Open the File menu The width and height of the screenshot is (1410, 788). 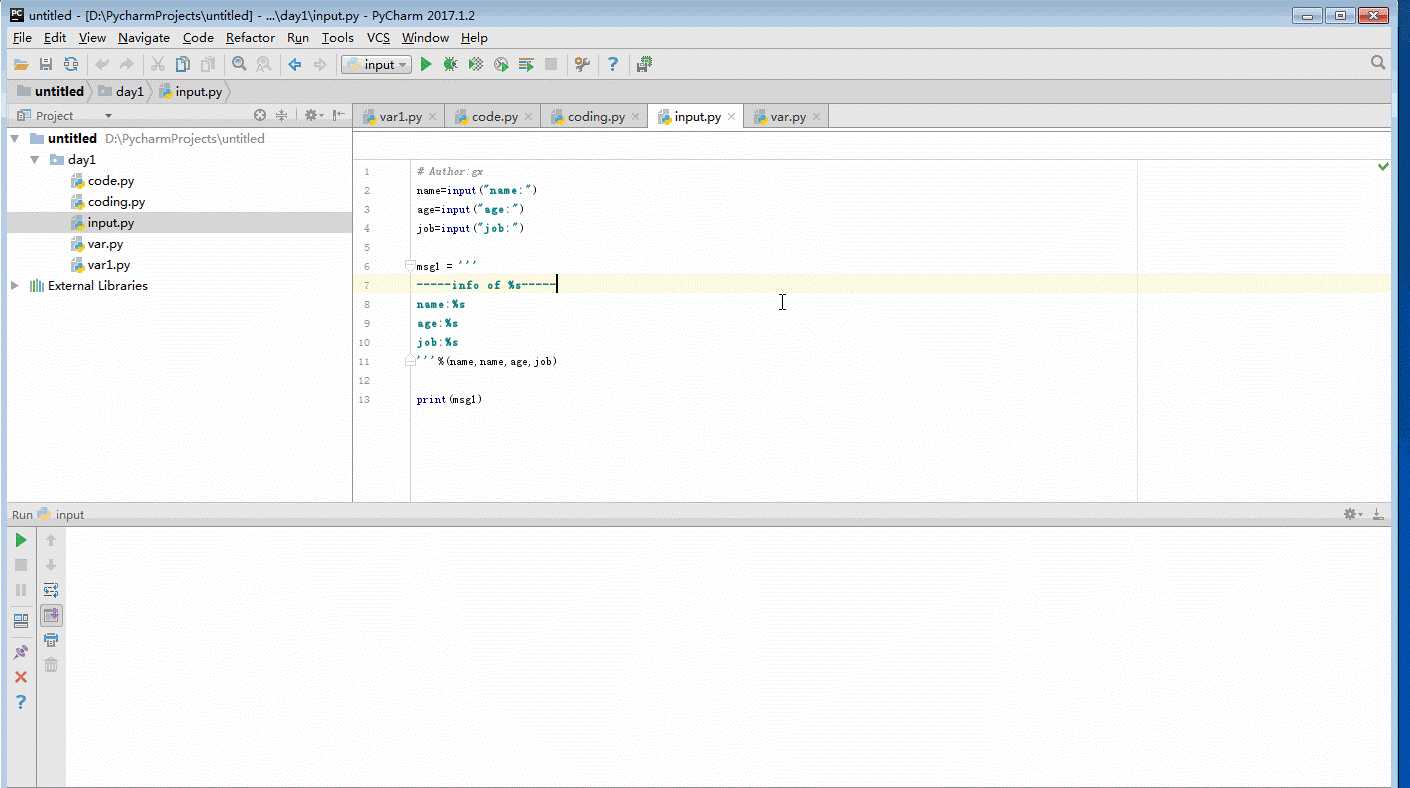22,38
